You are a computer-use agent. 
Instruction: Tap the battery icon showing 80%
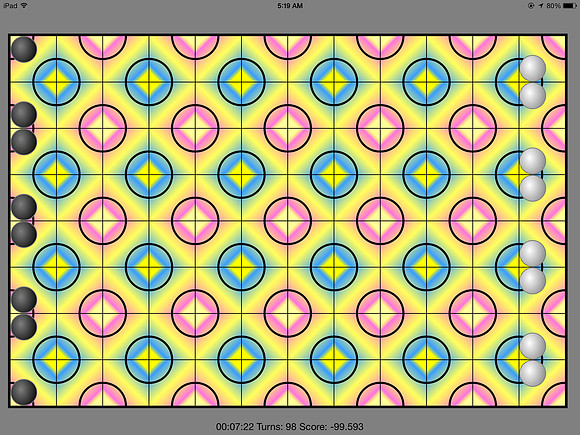[570, 6]
